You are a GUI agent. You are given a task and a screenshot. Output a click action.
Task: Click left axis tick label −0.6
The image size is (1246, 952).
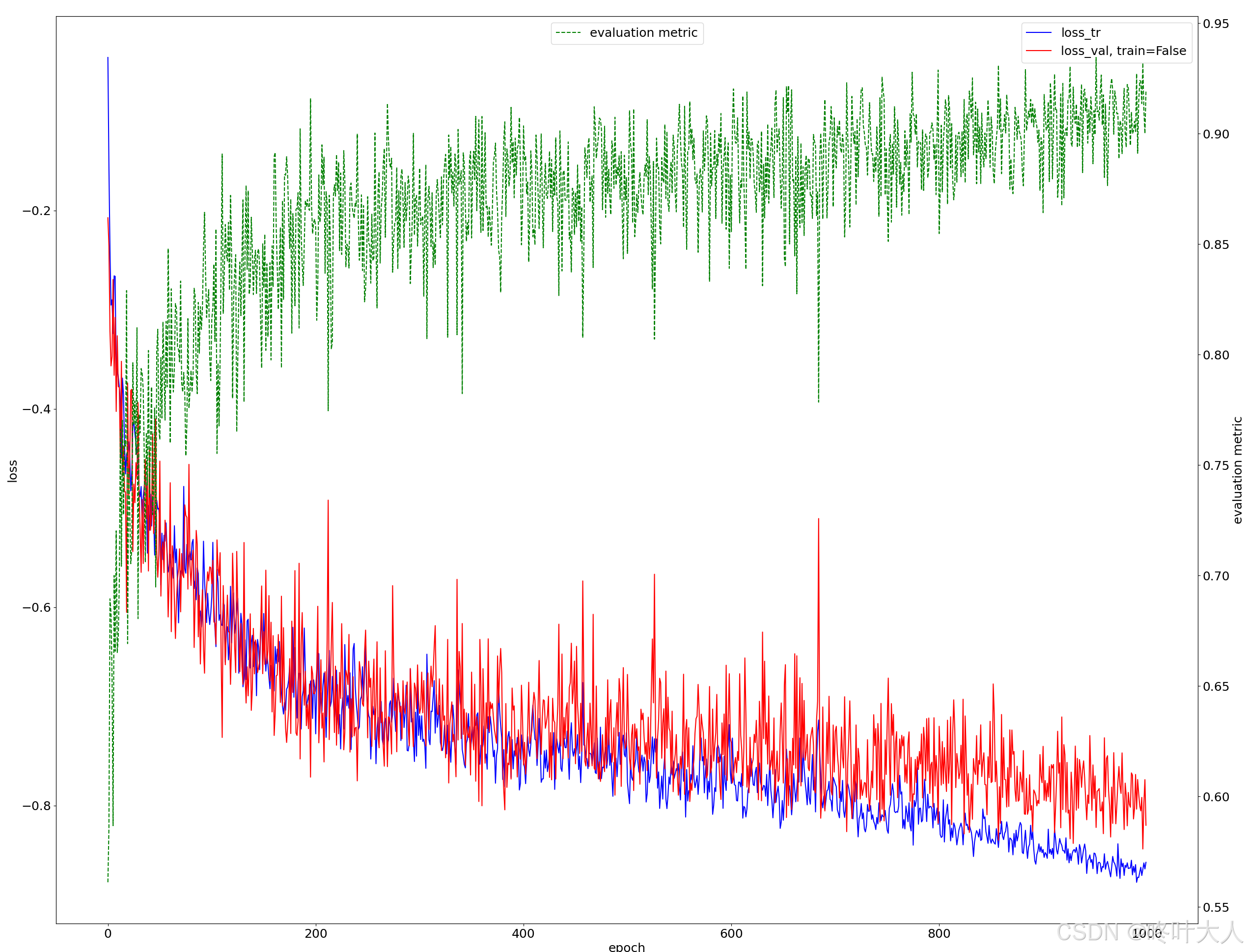click(x=36, y=607)
